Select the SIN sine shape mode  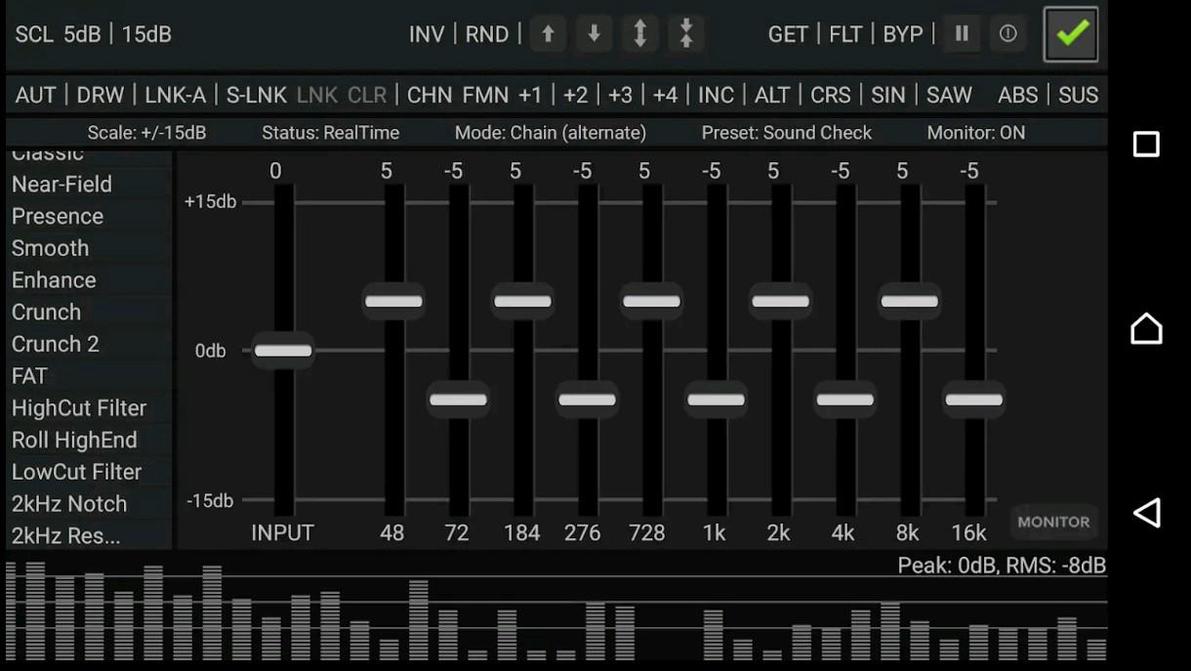(888, 95)
